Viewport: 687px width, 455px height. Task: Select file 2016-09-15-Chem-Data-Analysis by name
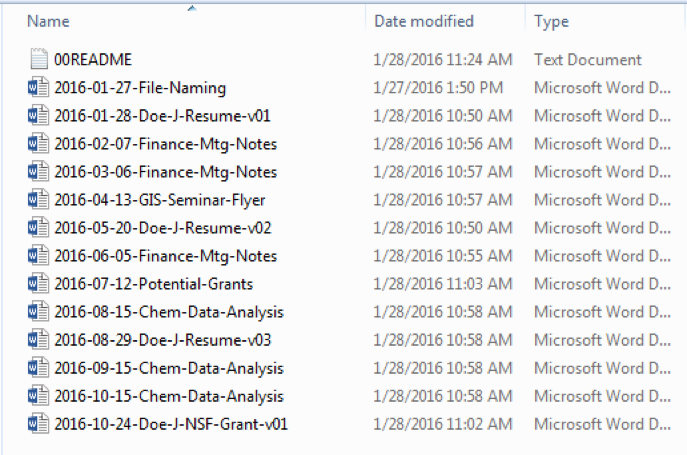click(x=168, y=368)
